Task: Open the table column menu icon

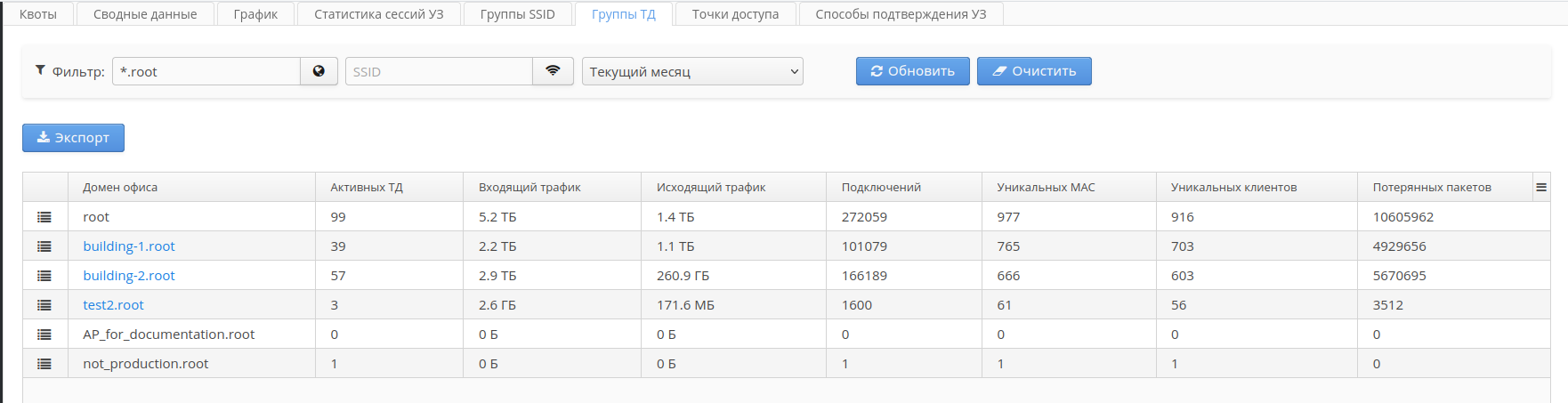Action: (1540, 187)
